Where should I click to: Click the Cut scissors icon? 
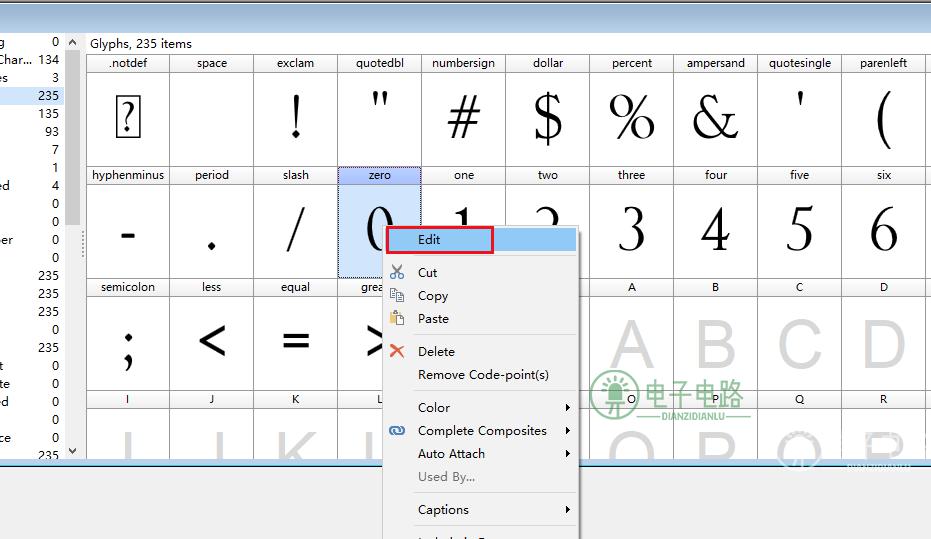point(397,272)
